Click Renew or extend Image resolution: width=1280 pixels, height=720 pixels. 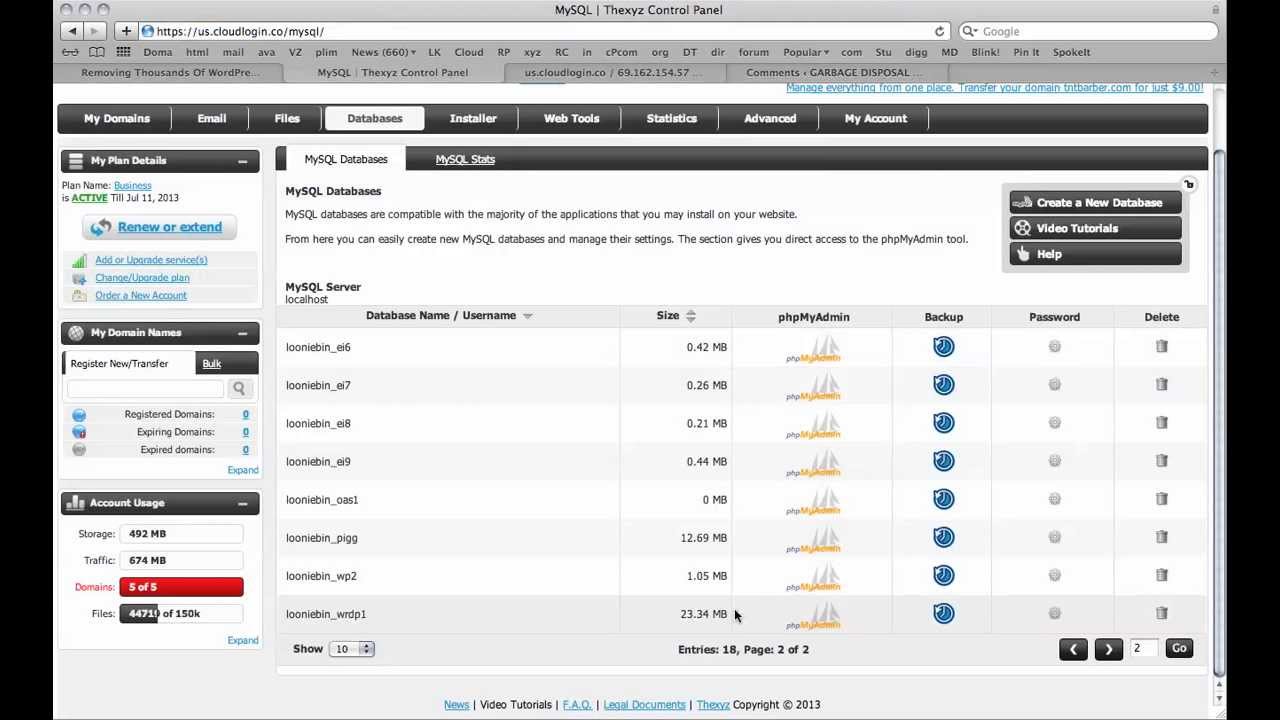[159, 227]
